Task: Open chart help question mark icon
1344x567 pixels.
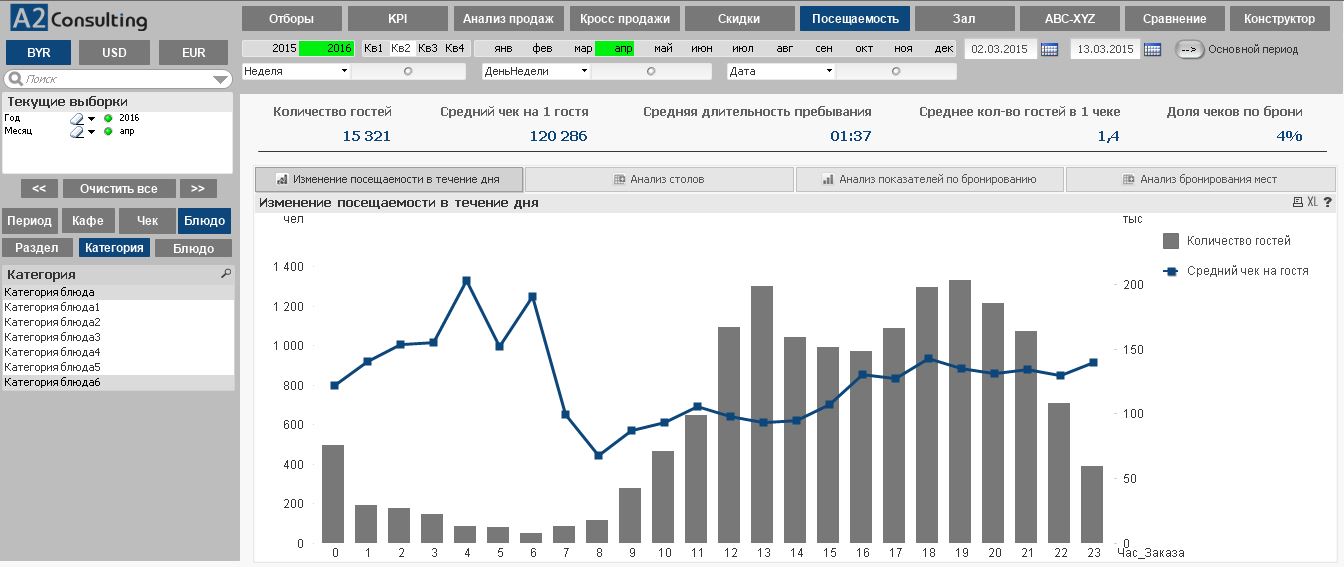Action: pyautogui.click(x=1327, y=202)
